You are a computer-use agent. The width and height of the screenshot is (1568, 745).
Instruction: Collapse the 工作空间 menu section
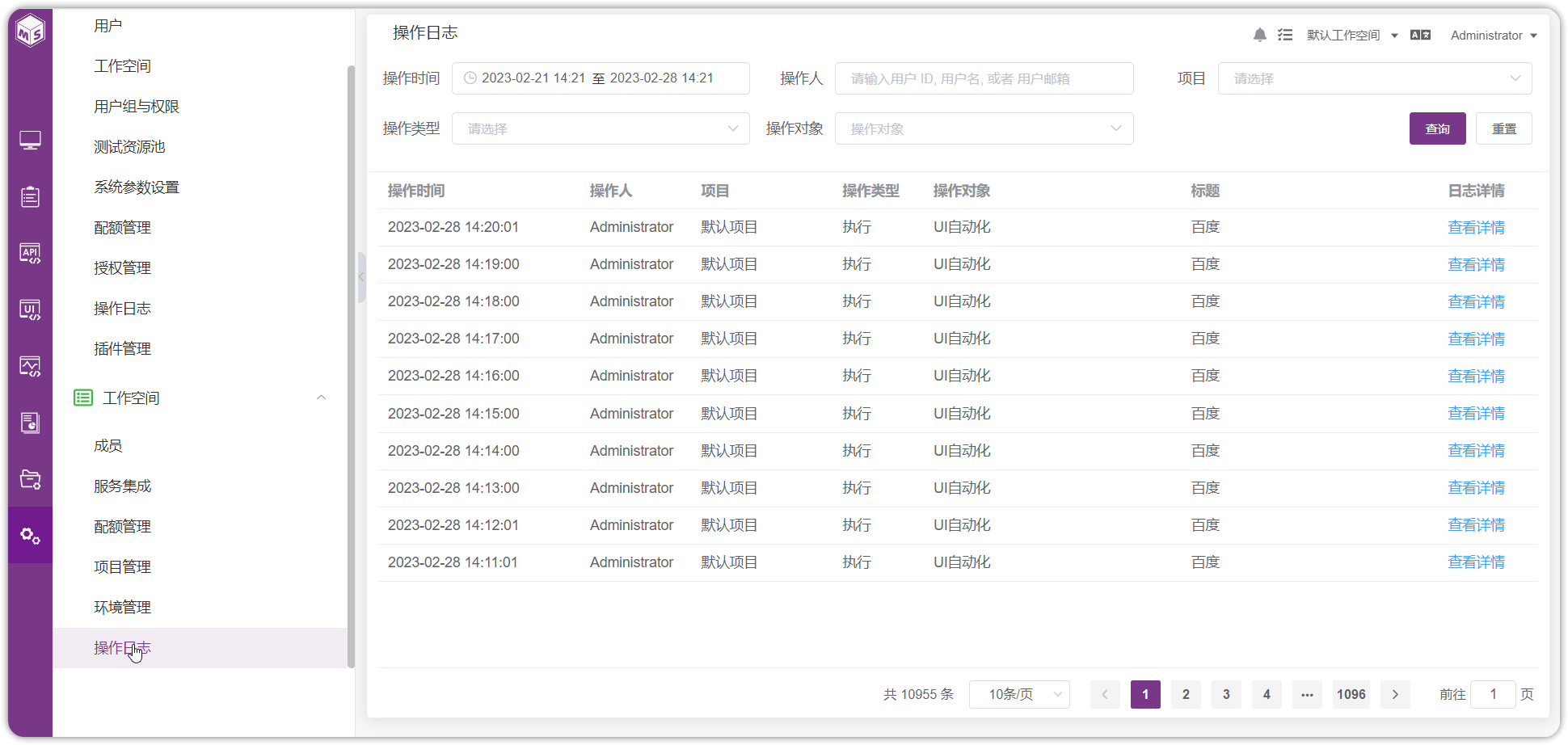coord(321,398)
